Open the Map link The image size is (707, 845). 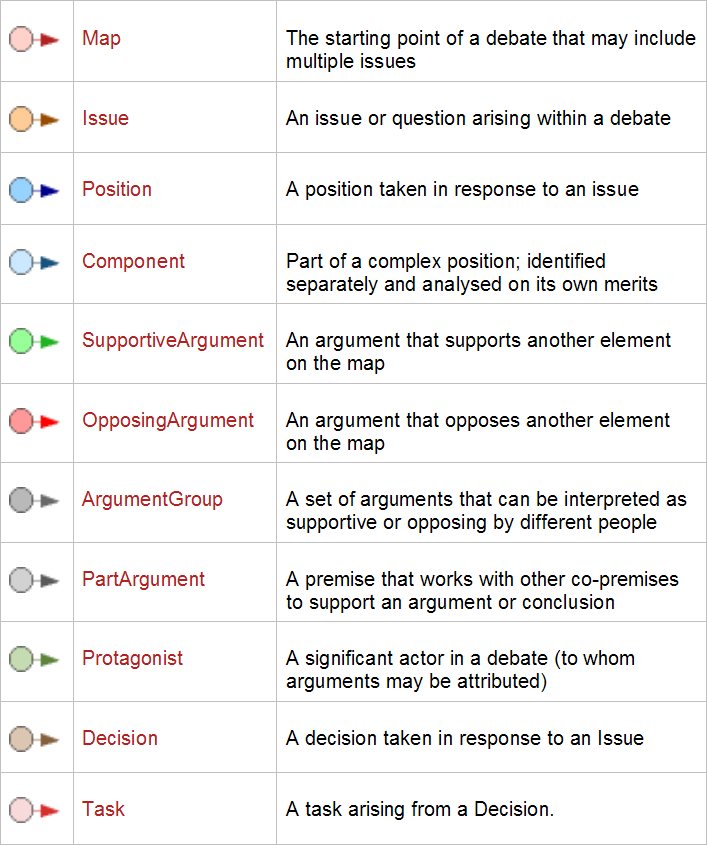[x=101, y=39]
